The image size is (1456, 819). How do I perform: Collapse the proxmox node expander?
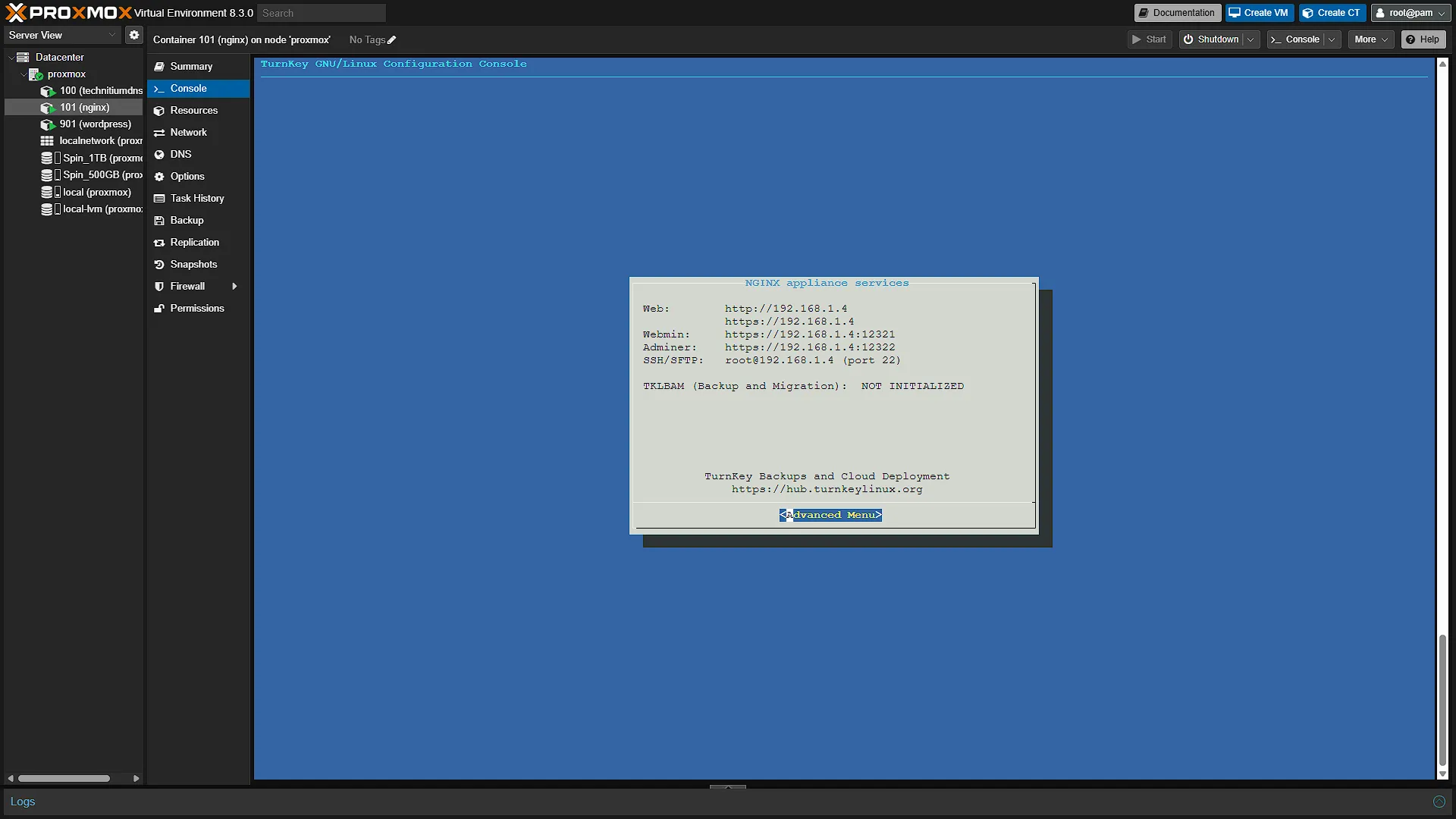23,74
